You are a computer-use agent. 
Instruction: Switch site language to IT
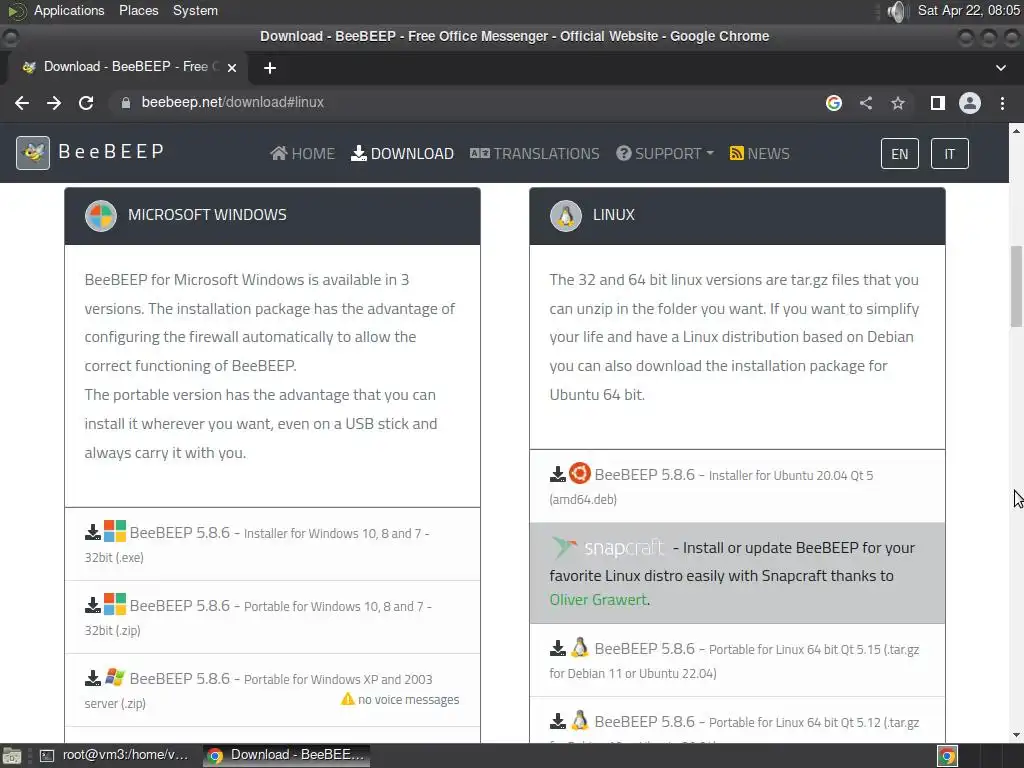(950, 153)
